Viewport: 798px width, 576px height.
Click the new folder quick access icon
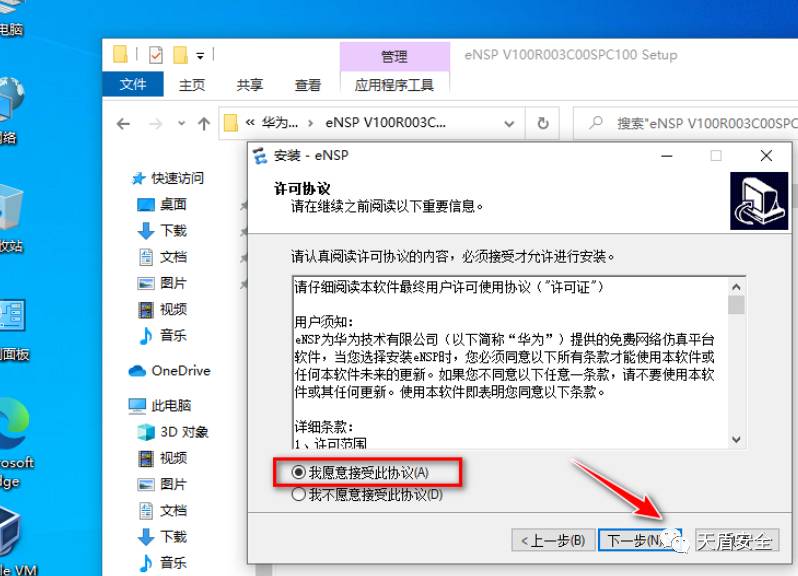point(180,55)
